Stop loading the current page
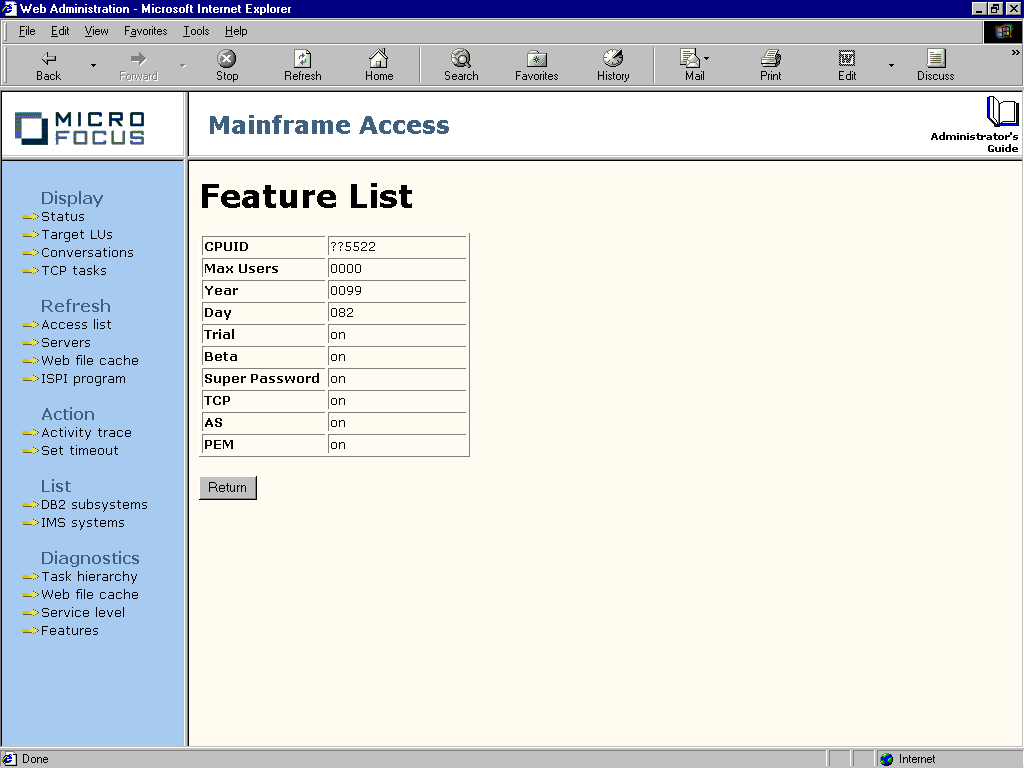Viewport: 1024px width, 768px height. click(226, 64)
